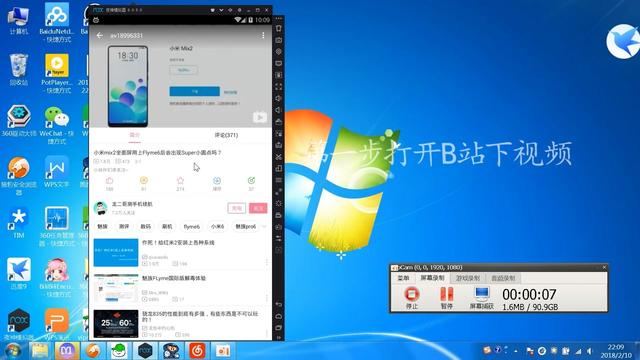Screen dimensions: 640x360
Task: Click the system tray volume speaker icon
Action: tap(589, 351)
